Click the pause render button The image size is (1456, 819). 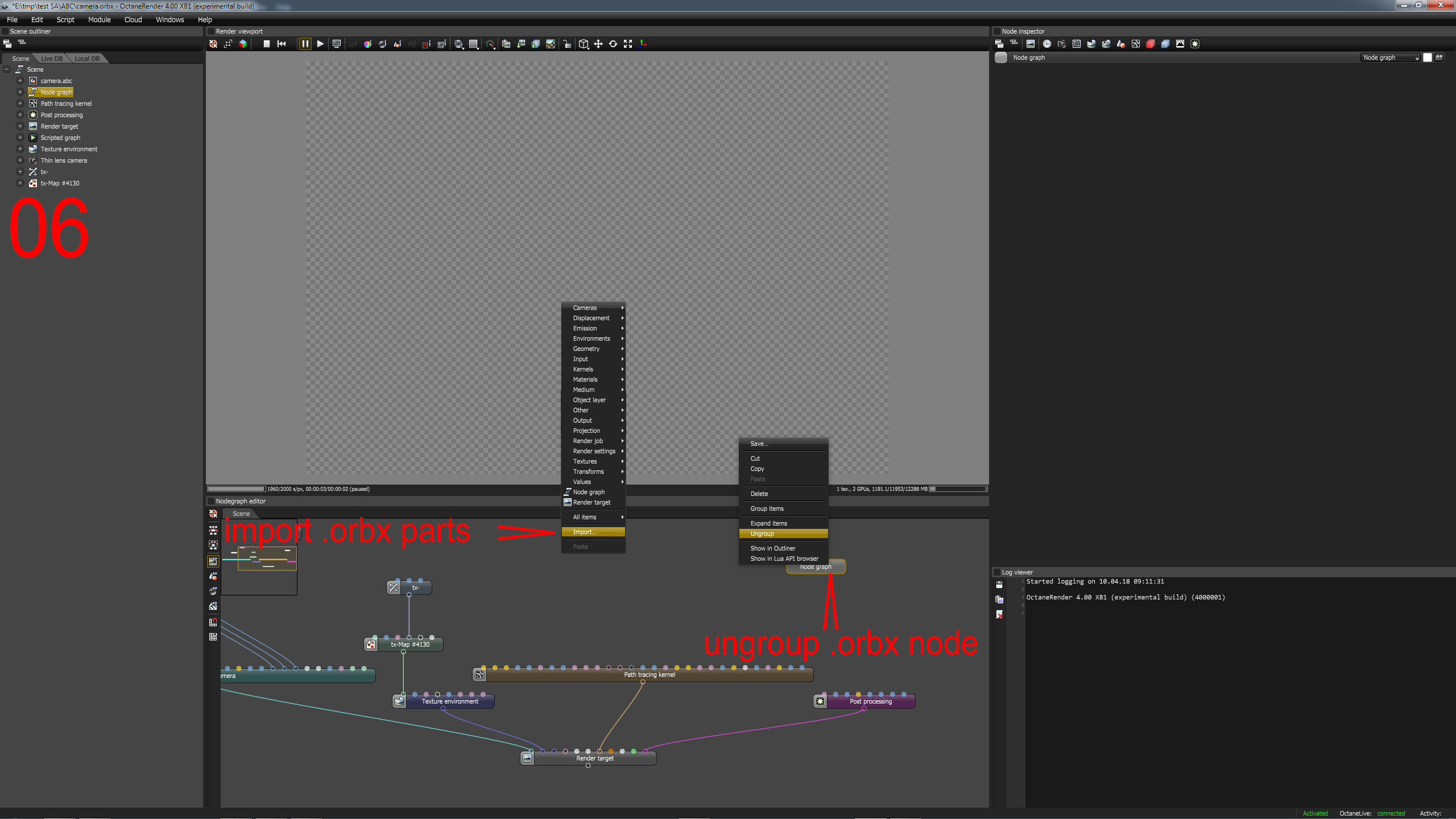point(305,44)
